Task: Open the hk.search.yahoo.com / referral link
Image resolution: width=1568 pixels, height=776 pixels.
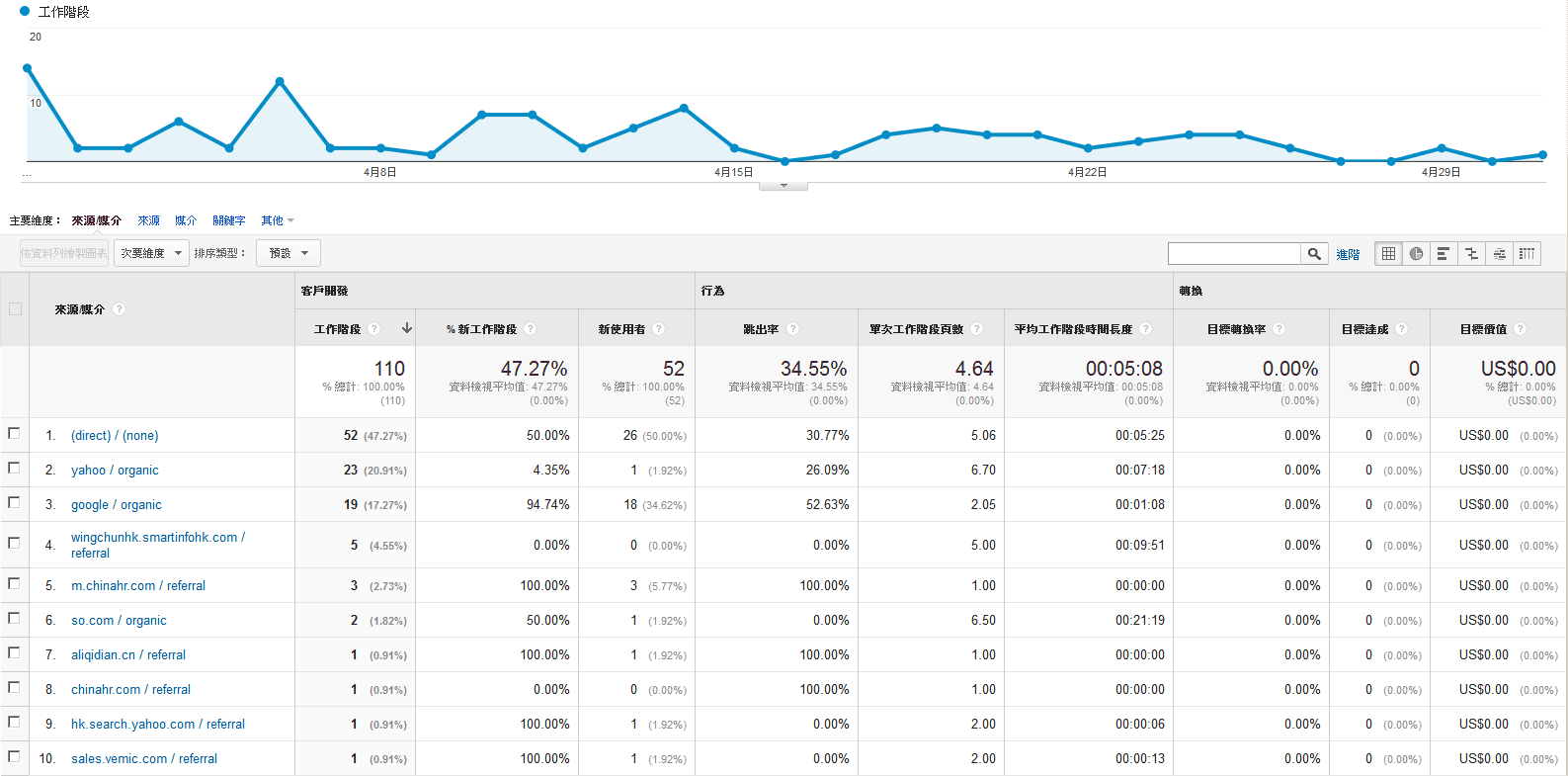Action: [x=158, y=724]
